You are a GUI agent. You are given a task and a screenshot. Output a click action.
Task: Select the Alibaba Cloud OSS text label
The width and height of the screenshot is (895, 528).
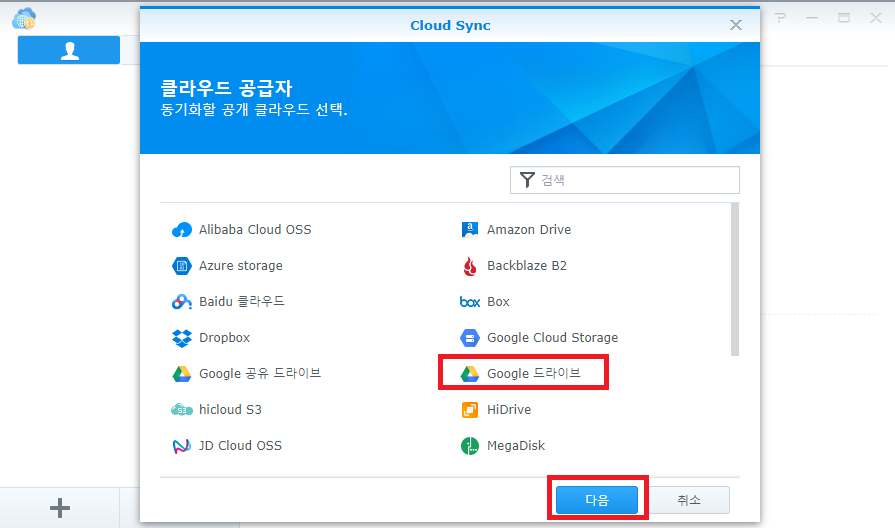click(255, 229)
